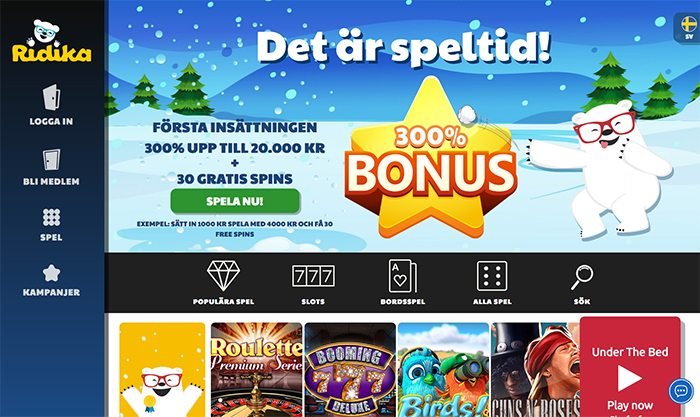Open Kampanjer star icon in sidebar

pyautogui.click(x=51, y=273)
